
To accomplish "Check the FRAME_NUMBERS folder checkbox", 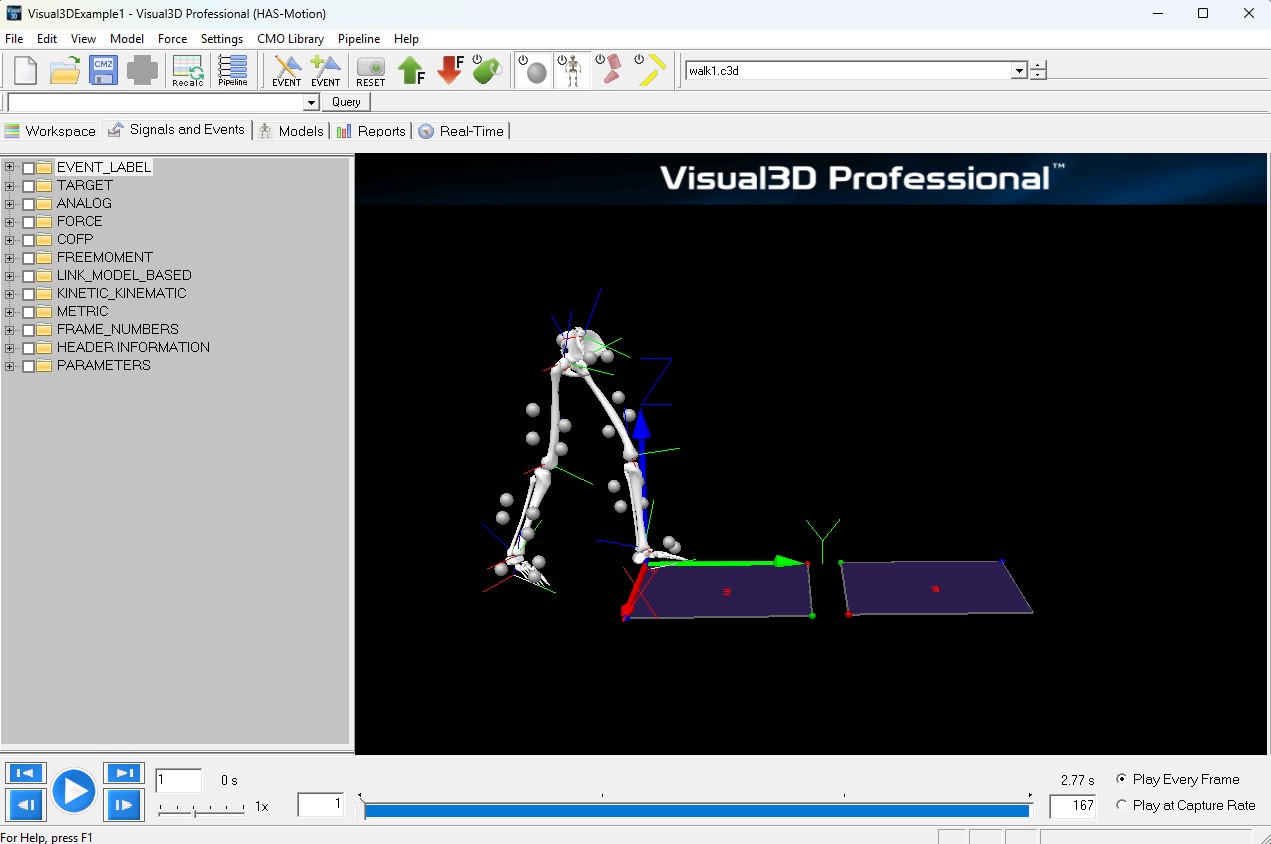I will click(x=28, y=330).
